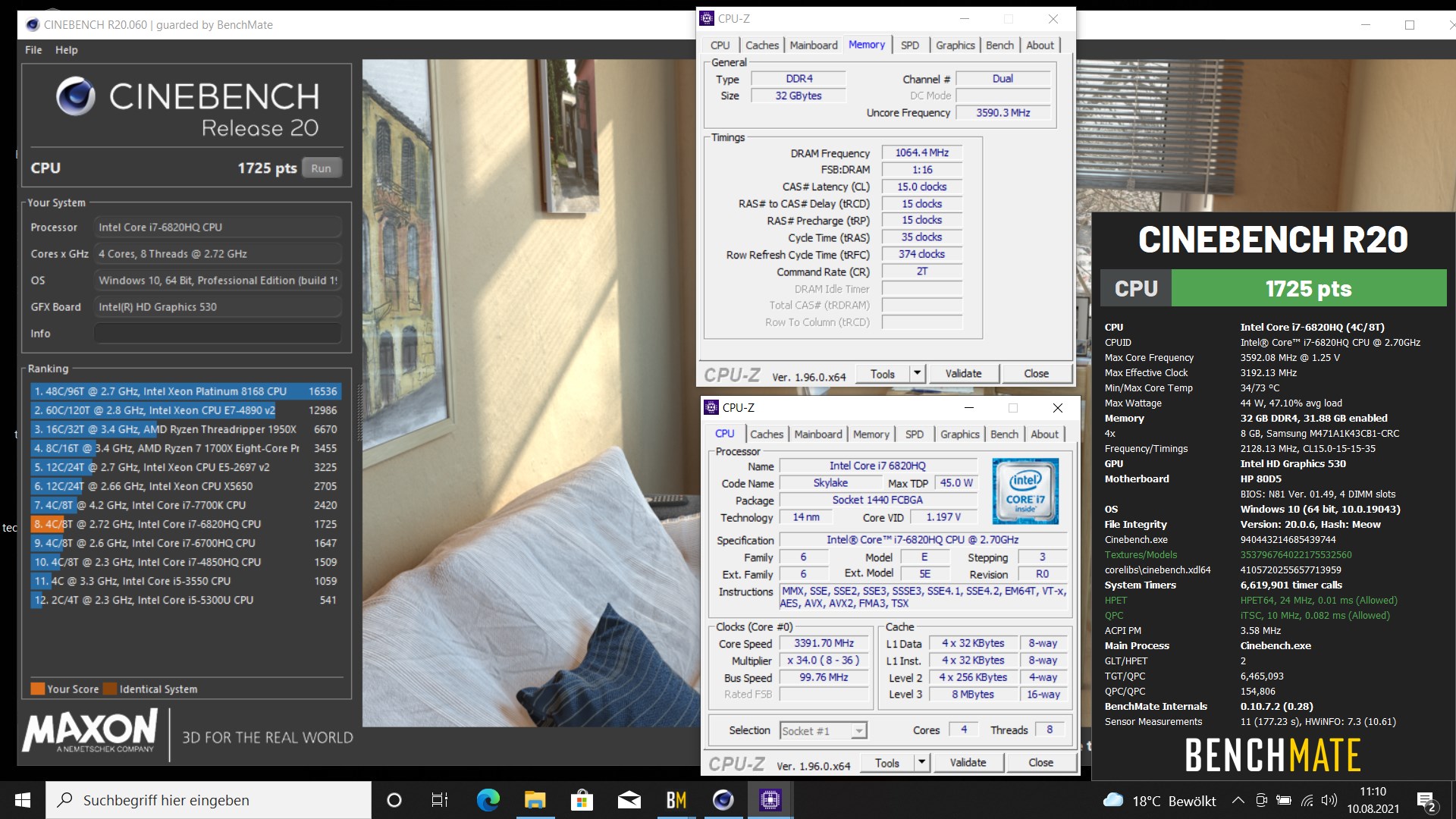Select ranking entry AMD Ryzen Threadripper 1950X
This screenshot has width=1456, height=819.
click(x=185, y=429)
